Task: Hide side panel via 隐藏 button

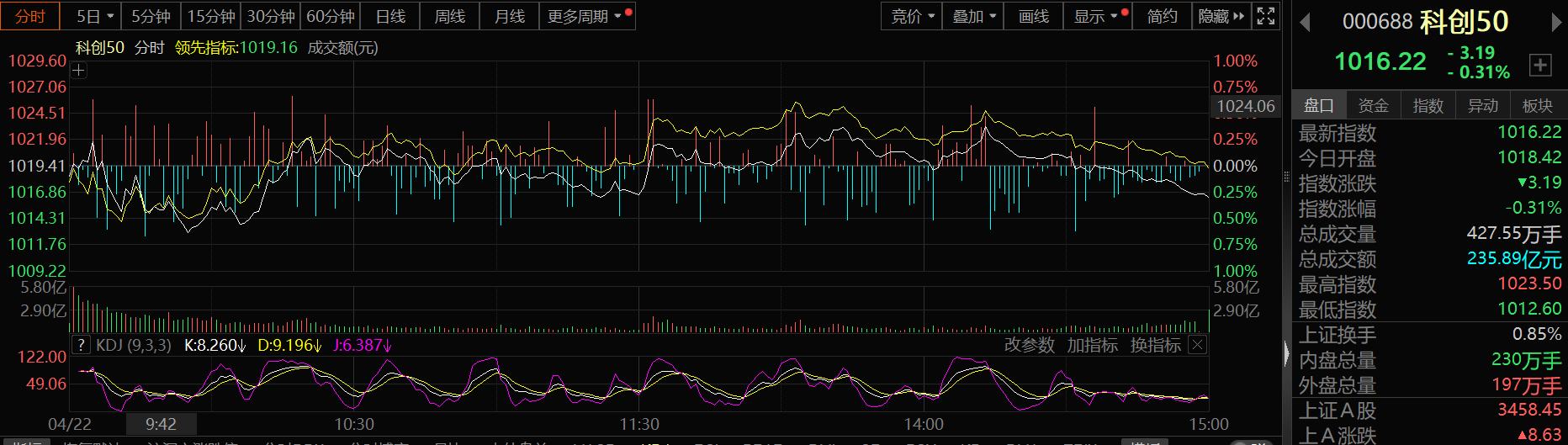Action: (1220, 16)
